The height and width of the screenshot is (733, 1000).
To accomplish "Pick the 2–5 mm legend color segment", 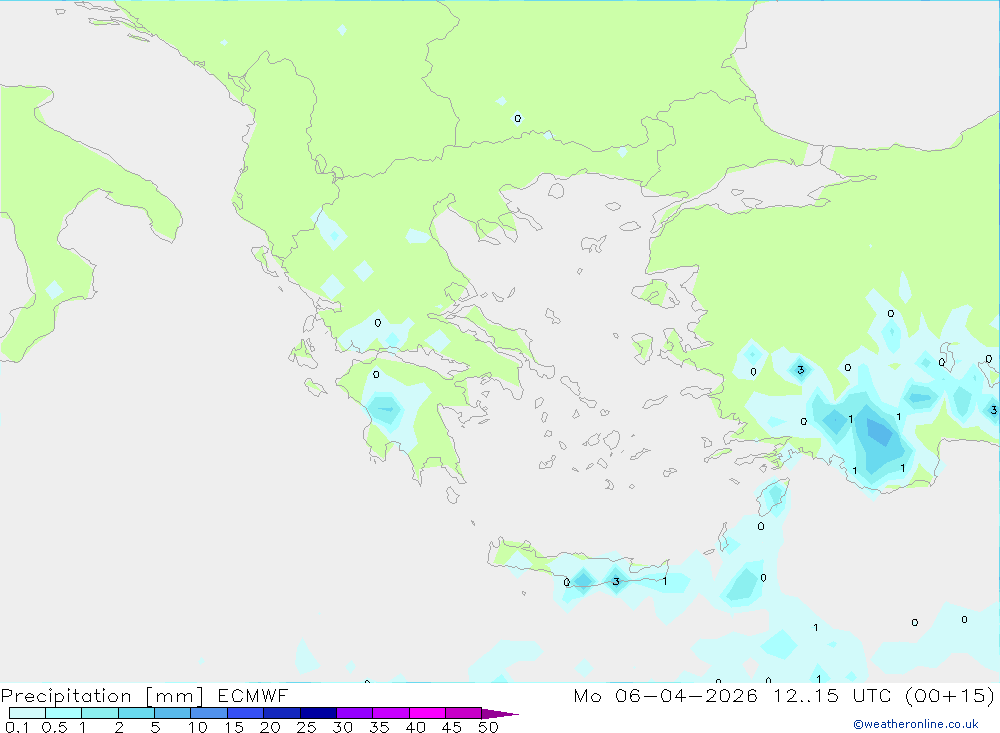I will tap(136, 713).
